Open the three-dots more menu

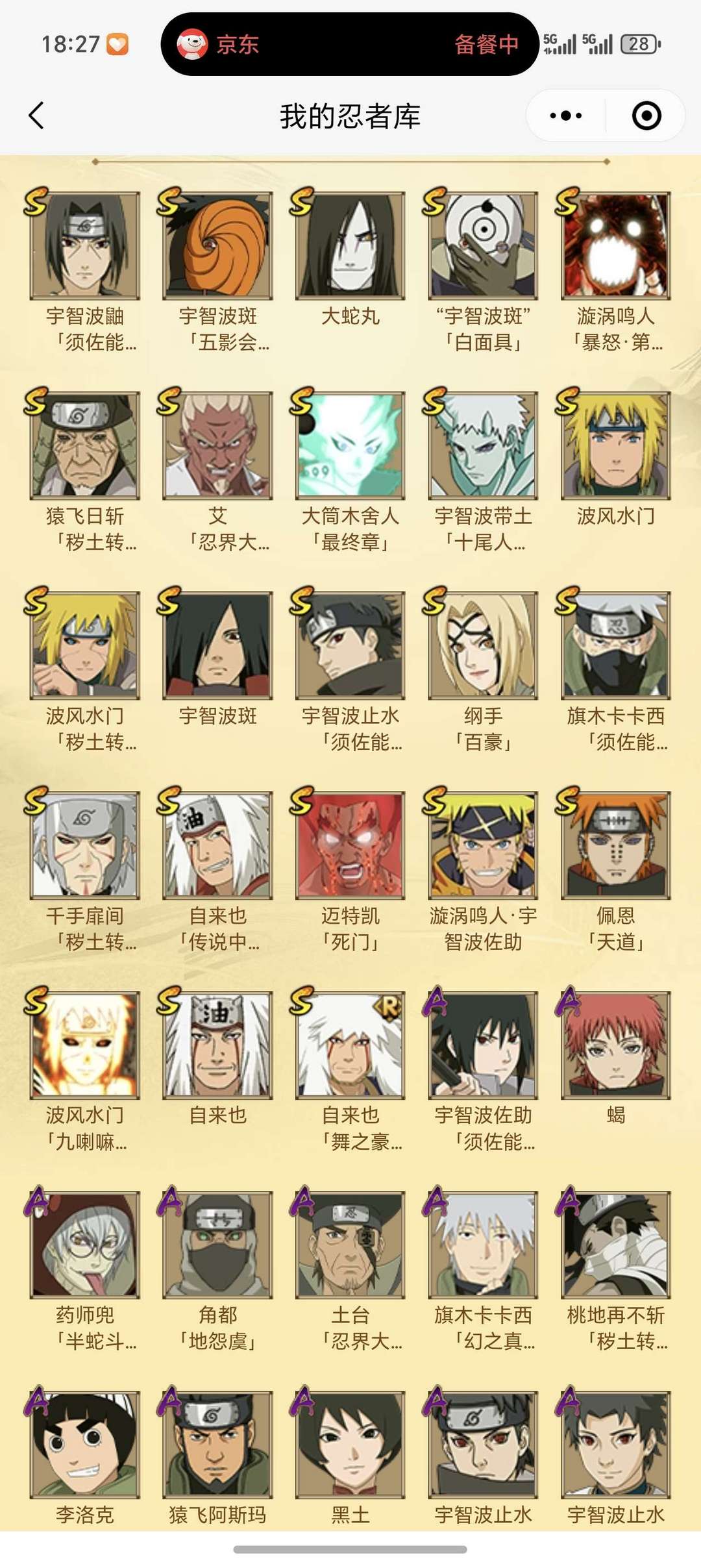point(565,116)
